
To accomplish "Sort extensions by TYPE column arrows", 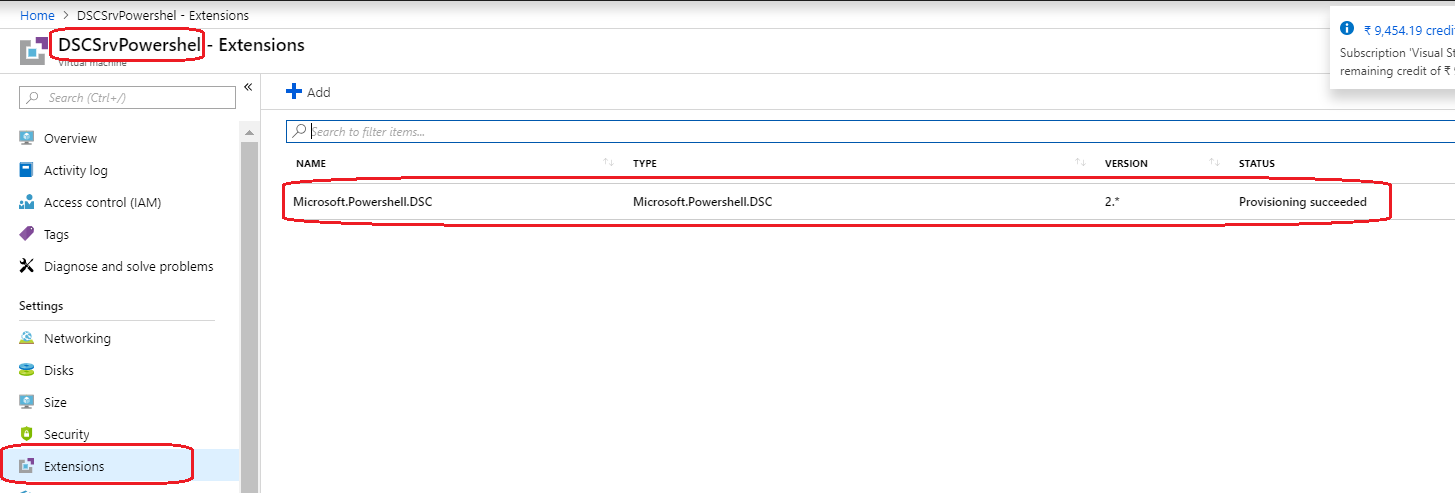I will [x=1080, y=163].
